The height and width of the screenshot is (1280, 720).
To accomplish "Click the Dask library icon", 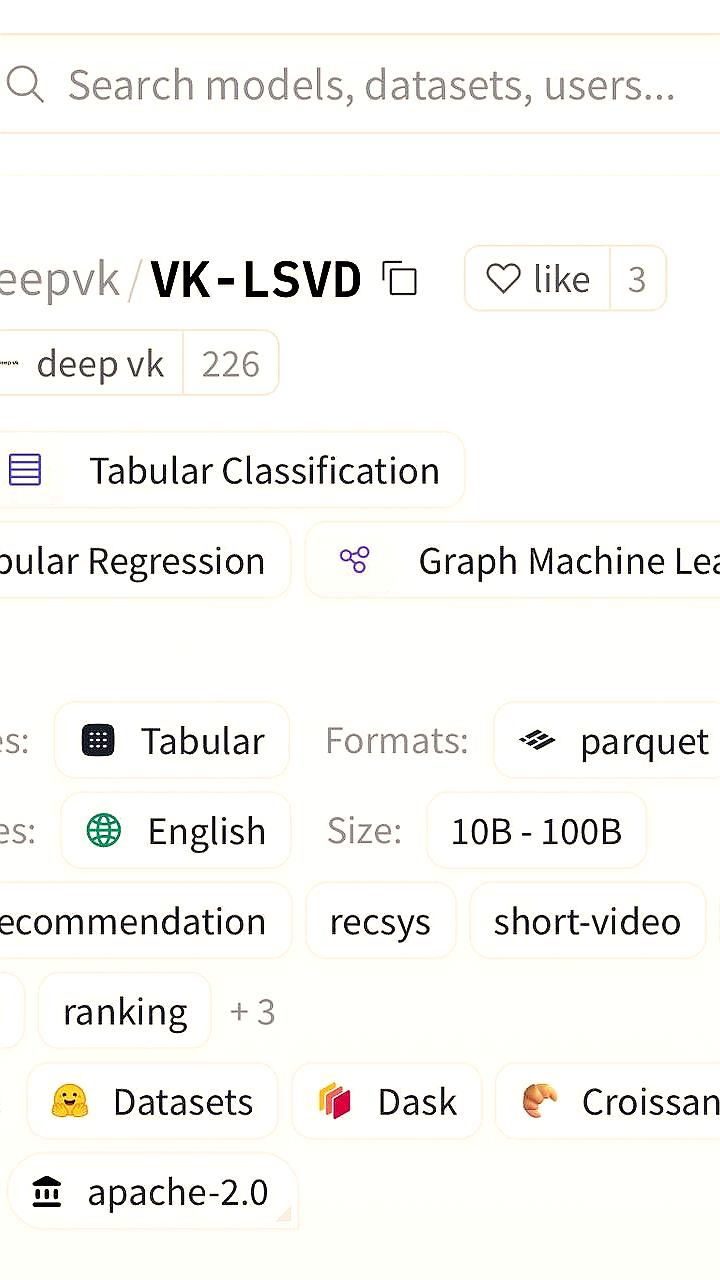I will [335, 1101].
